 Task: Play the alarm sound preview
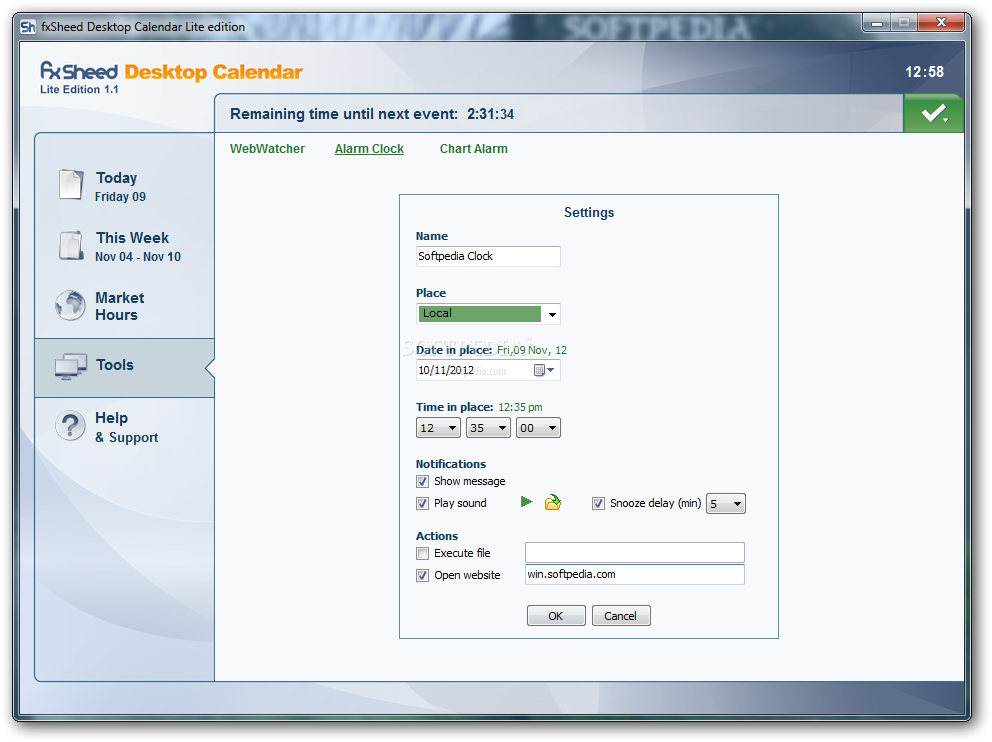(x=526, y=502)
